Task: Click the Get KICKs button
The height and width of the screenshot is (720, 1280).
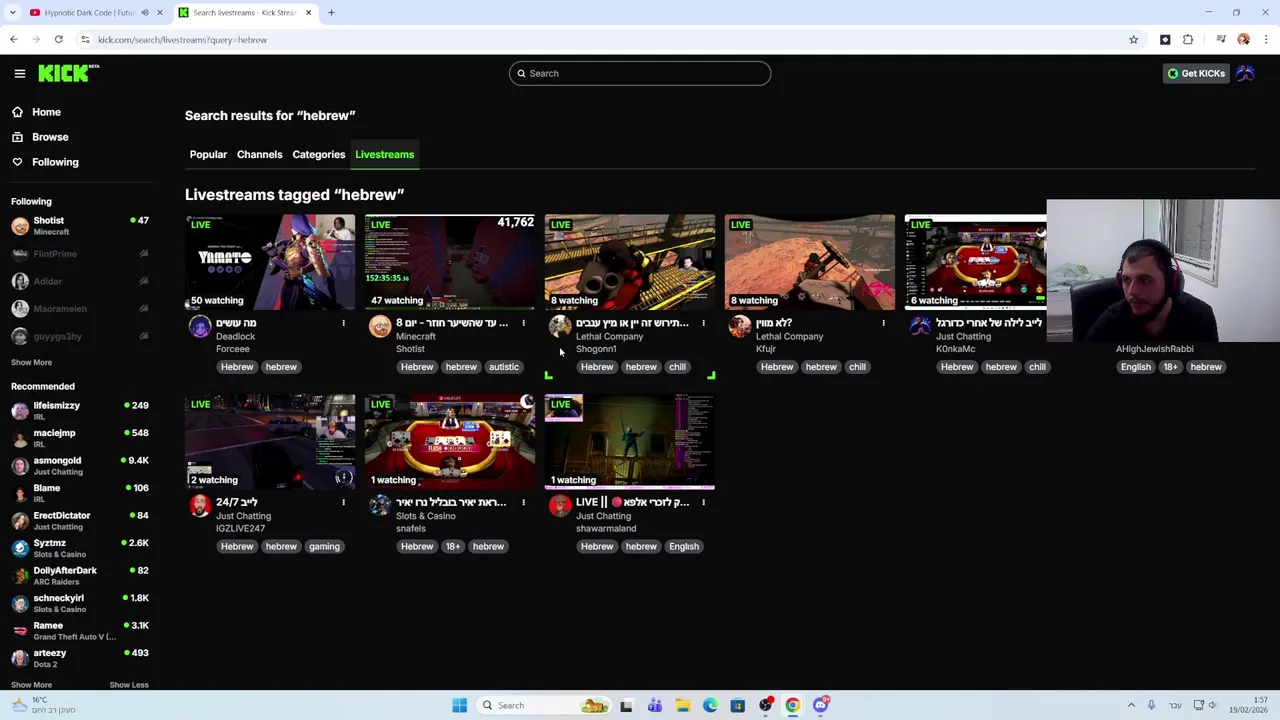Action: (x=1196, y=73)
